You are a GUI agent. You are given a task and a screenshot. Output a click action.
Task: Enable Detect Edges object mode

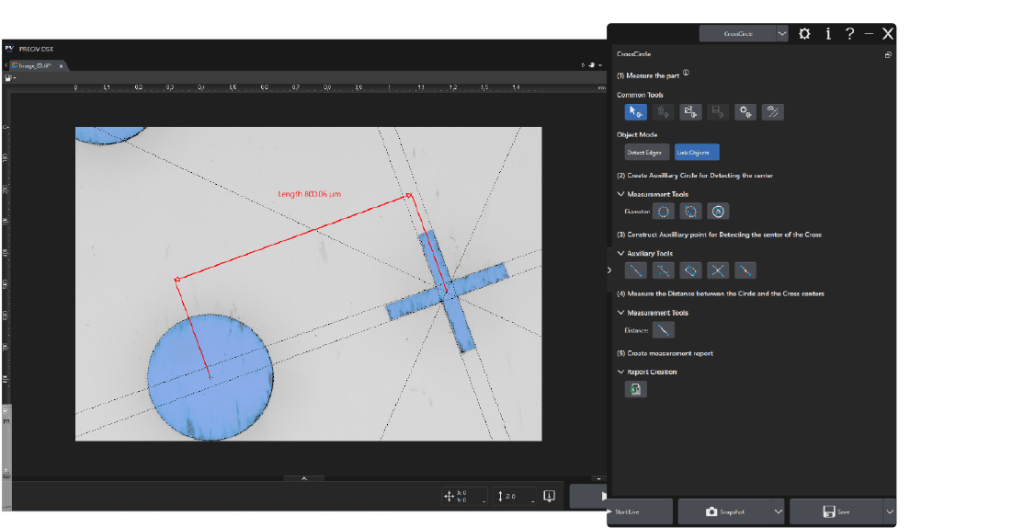coord(647,152)
